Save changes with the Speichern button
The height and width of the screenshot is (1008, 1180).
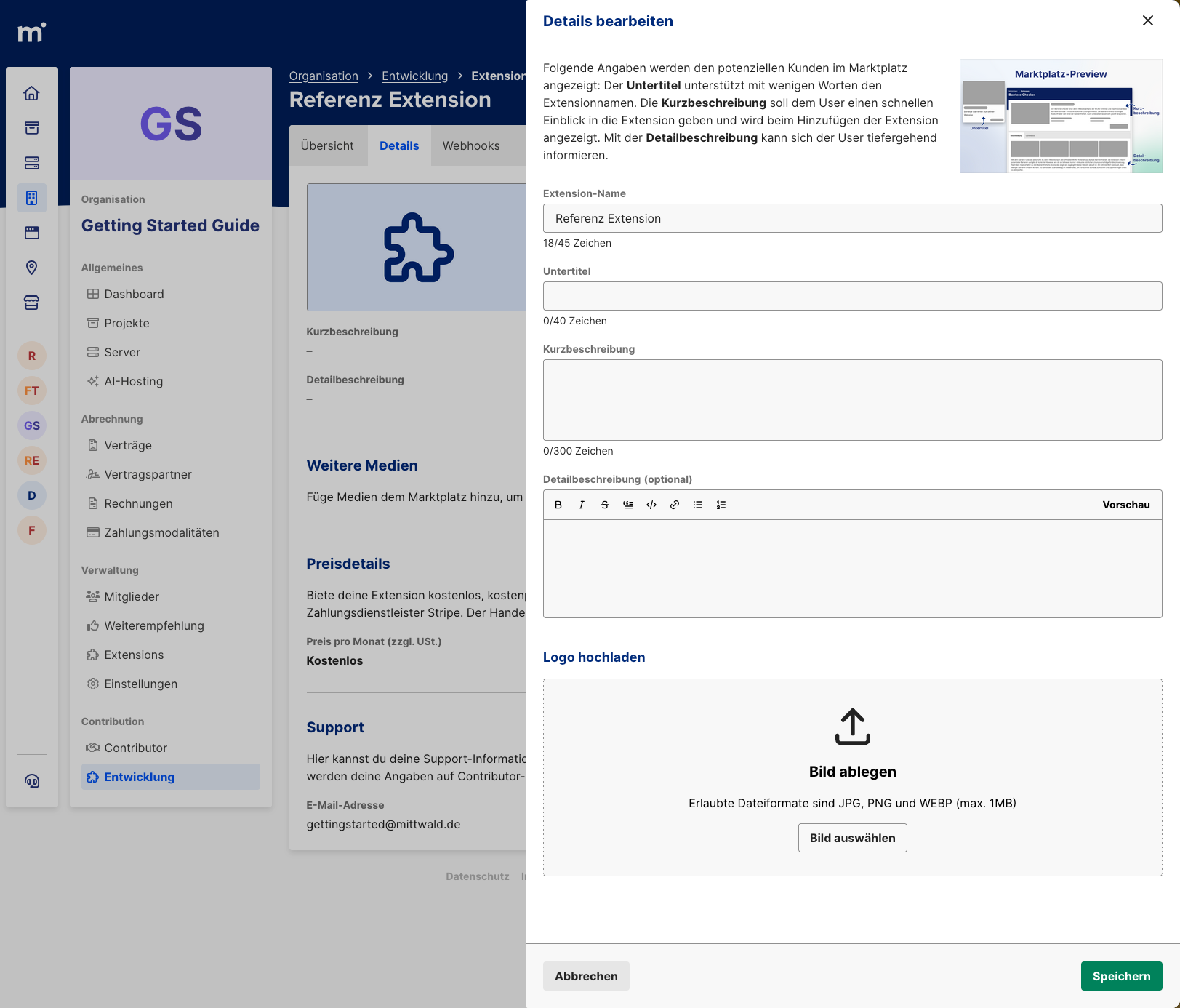[1120, 976]
